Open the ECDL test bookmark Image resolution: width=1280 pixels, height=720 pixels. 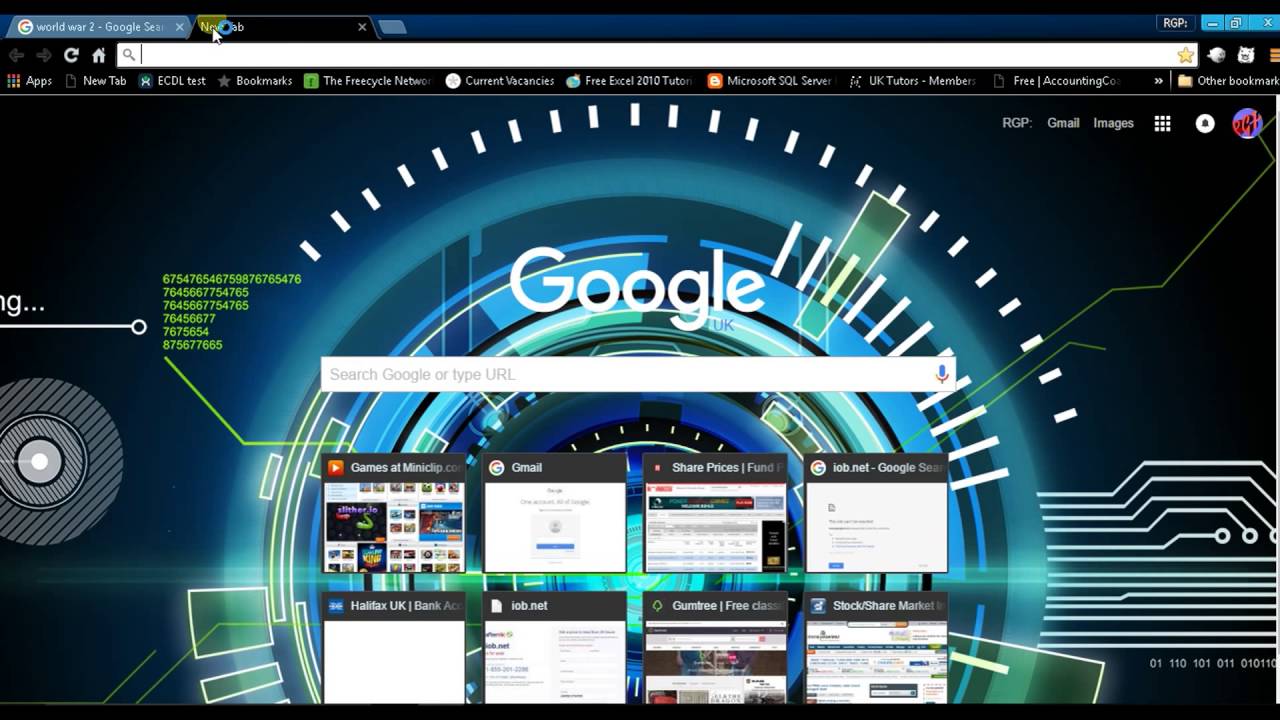tap(172, 81)
